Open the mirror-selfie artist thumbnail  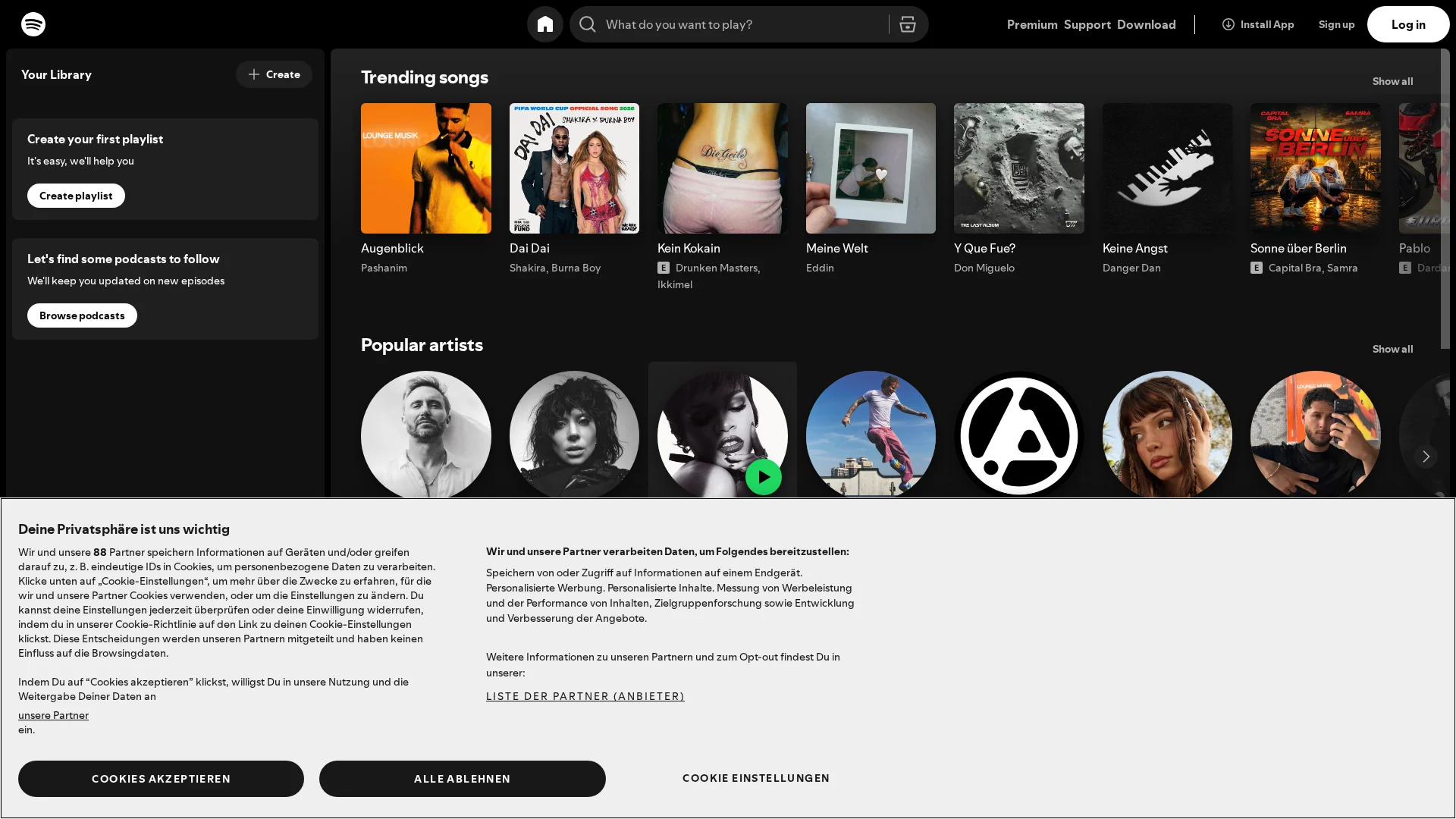tap(1316, 435)
